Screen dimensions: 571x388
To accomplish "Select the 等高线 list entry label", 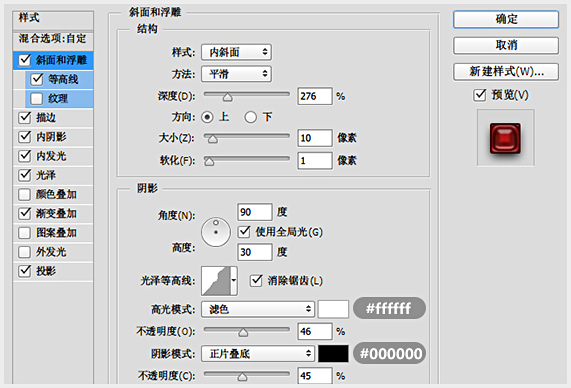I will coord(63,79).
